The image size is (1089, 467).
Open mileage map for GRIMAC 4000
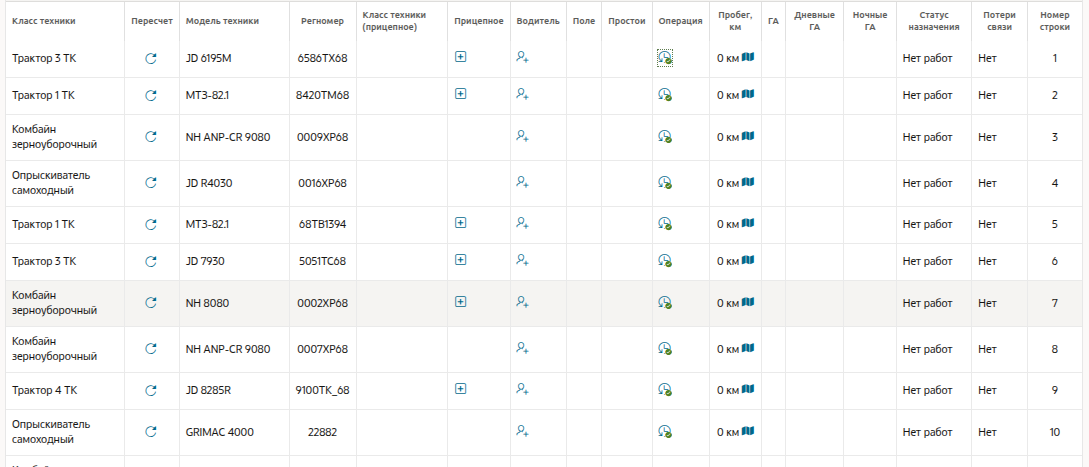point(748,430)
